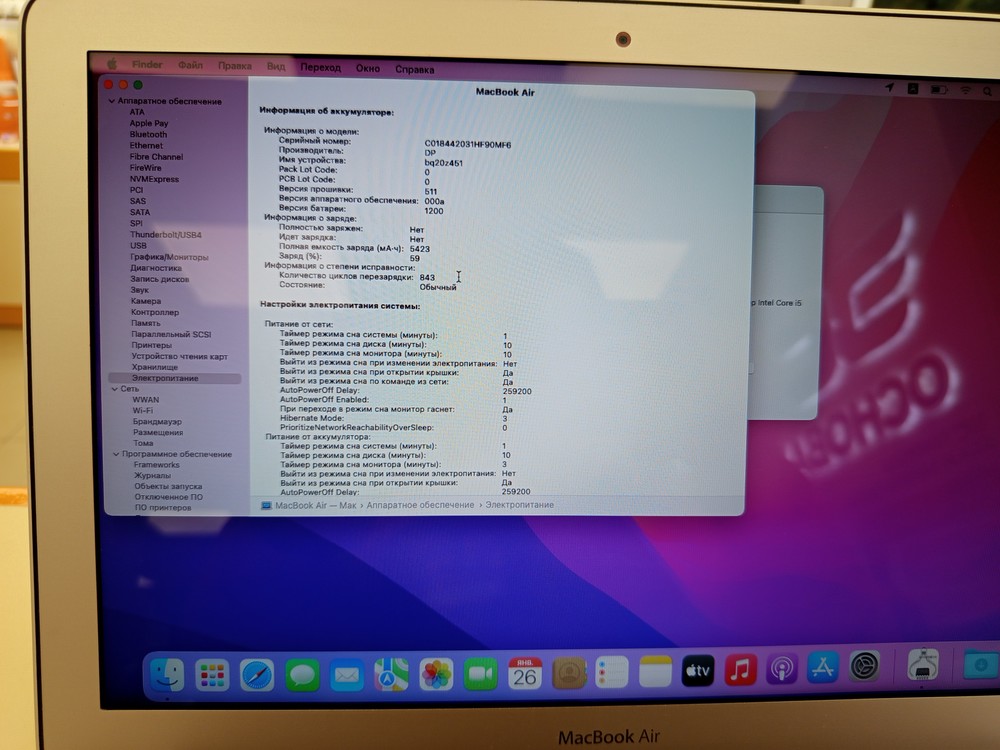Screen dimensions: 1000x750
Task: Open the Файл menu
Action: tap(190, 65)
